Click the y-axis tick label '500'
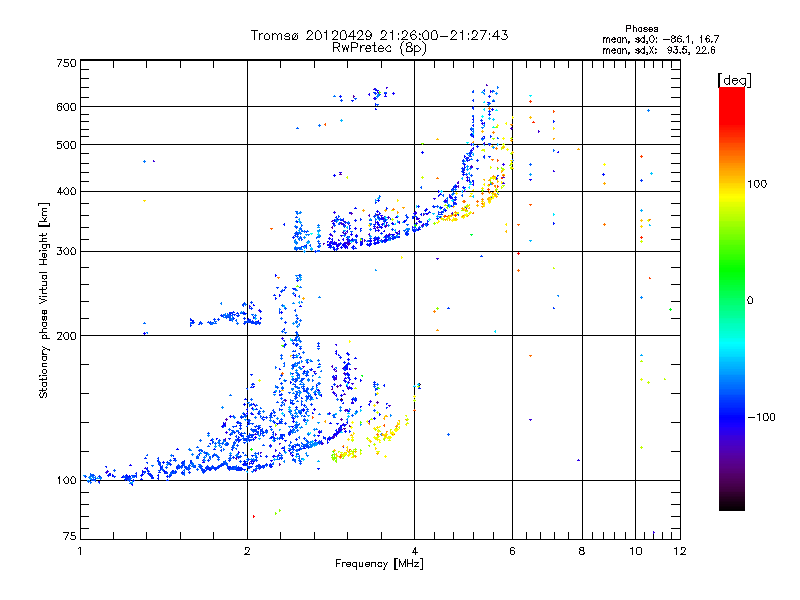 [66, 145]
